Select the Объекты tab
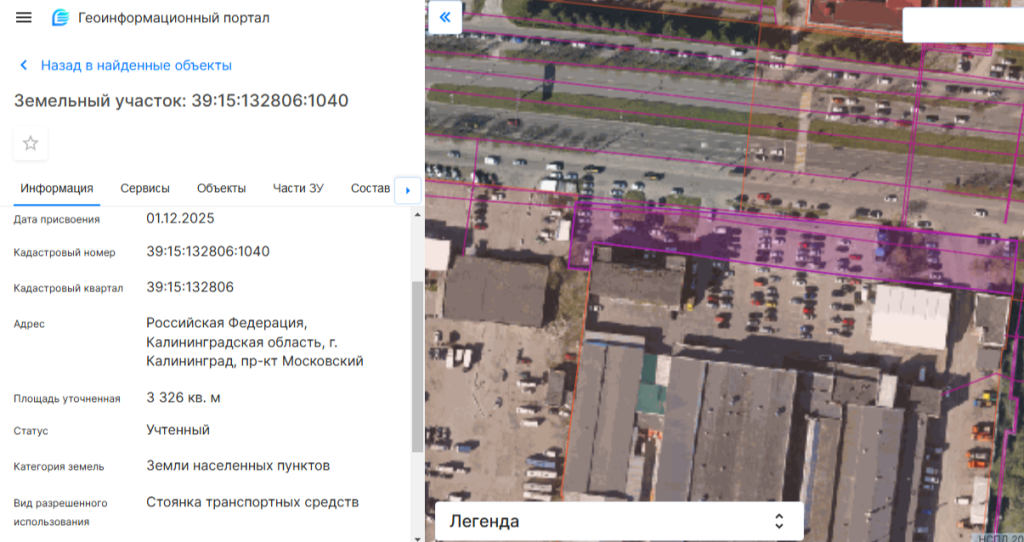This screenshot has width=1024, height=542. pyautogui.click(x=221, y=188)
